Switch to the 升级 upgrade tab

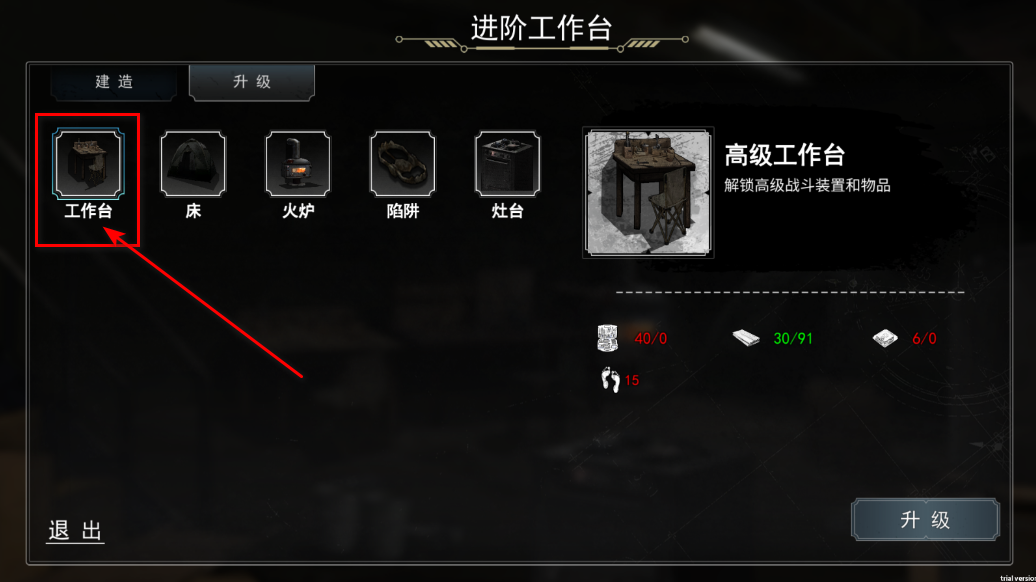point(252,82)
